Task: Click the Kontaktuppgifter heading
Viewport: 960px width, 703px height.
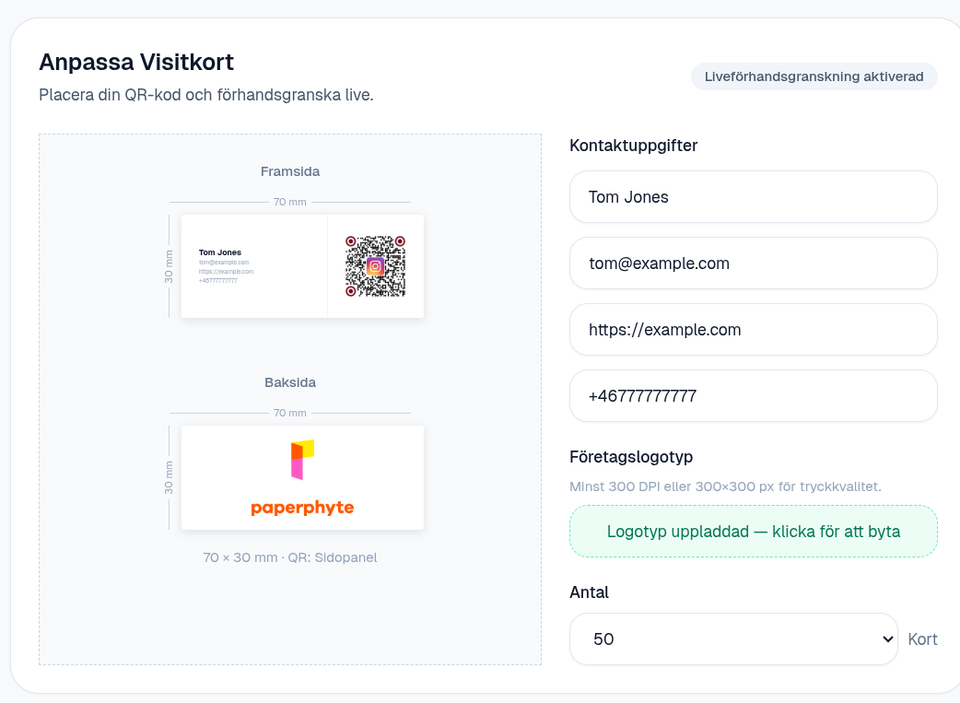Action: click(634, 146)
